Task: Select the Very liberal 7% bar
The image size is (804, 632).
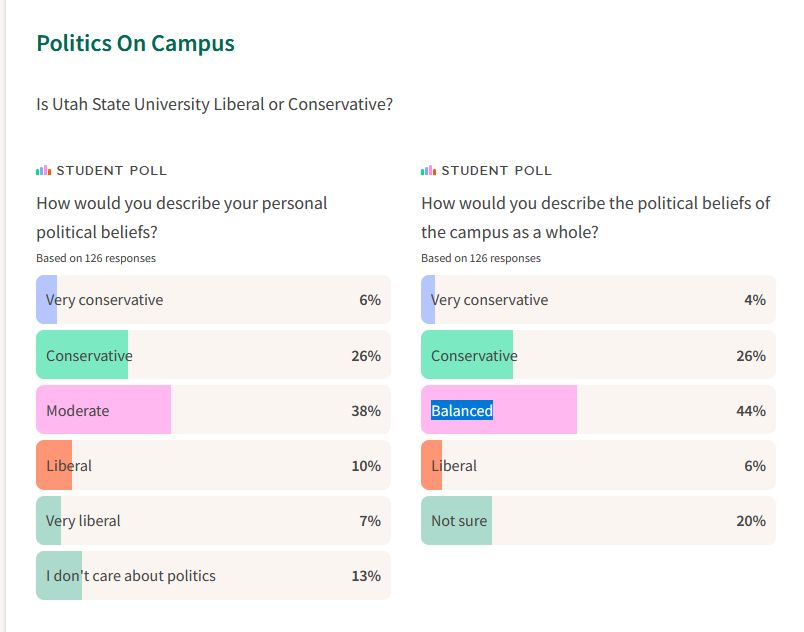Action: click(213, 520)
